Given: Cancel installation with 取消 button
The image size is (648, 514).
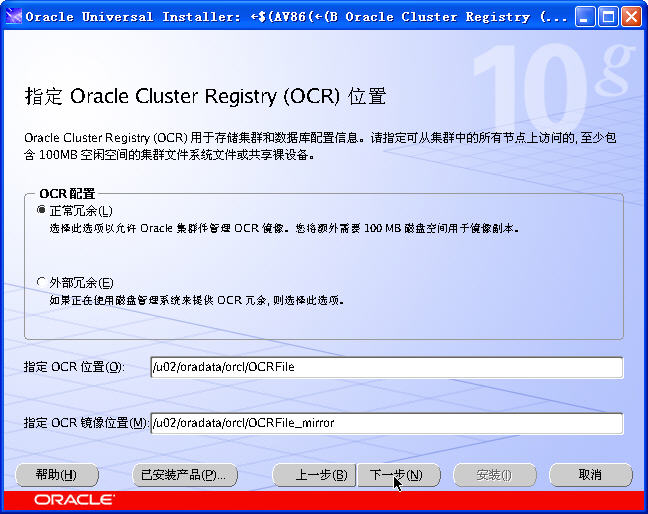Looking at the screenshot, I should coord(591,475).
